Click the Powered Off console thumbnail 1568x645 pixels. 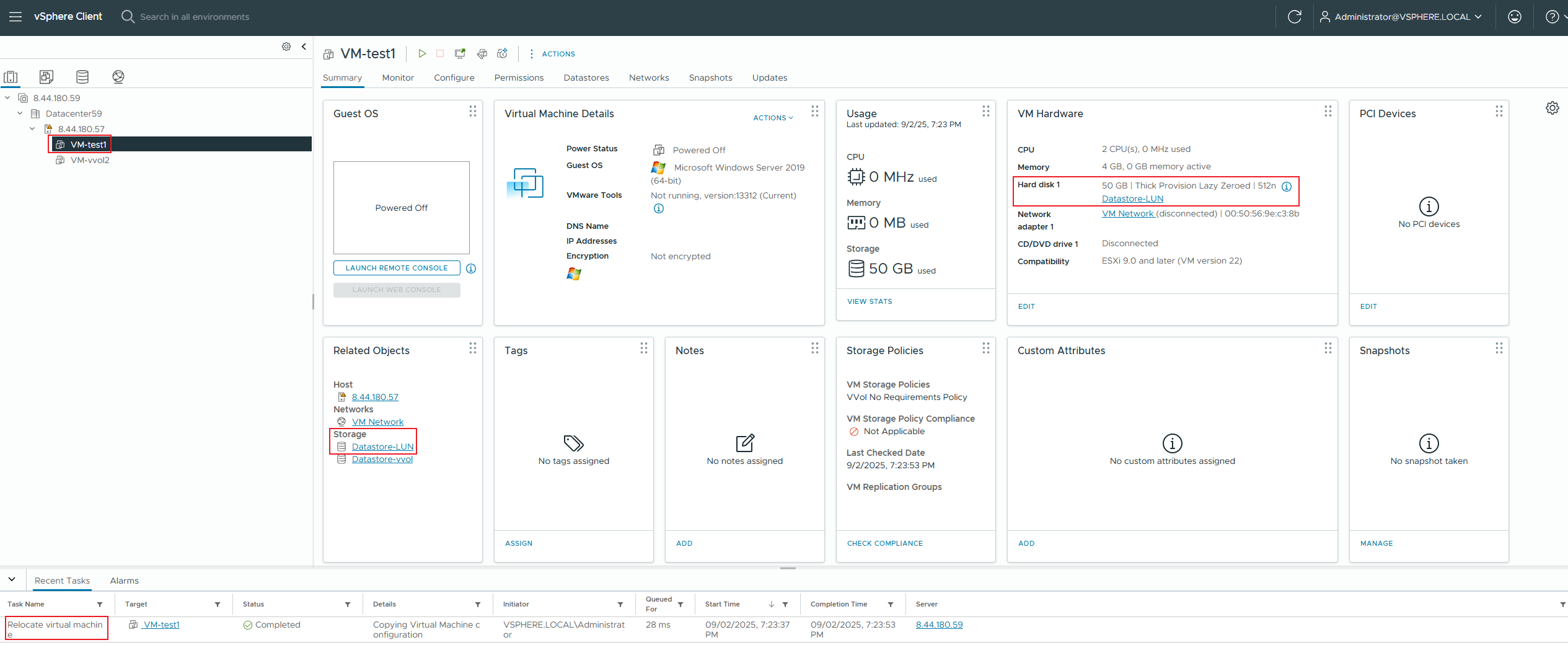point(402,208)
